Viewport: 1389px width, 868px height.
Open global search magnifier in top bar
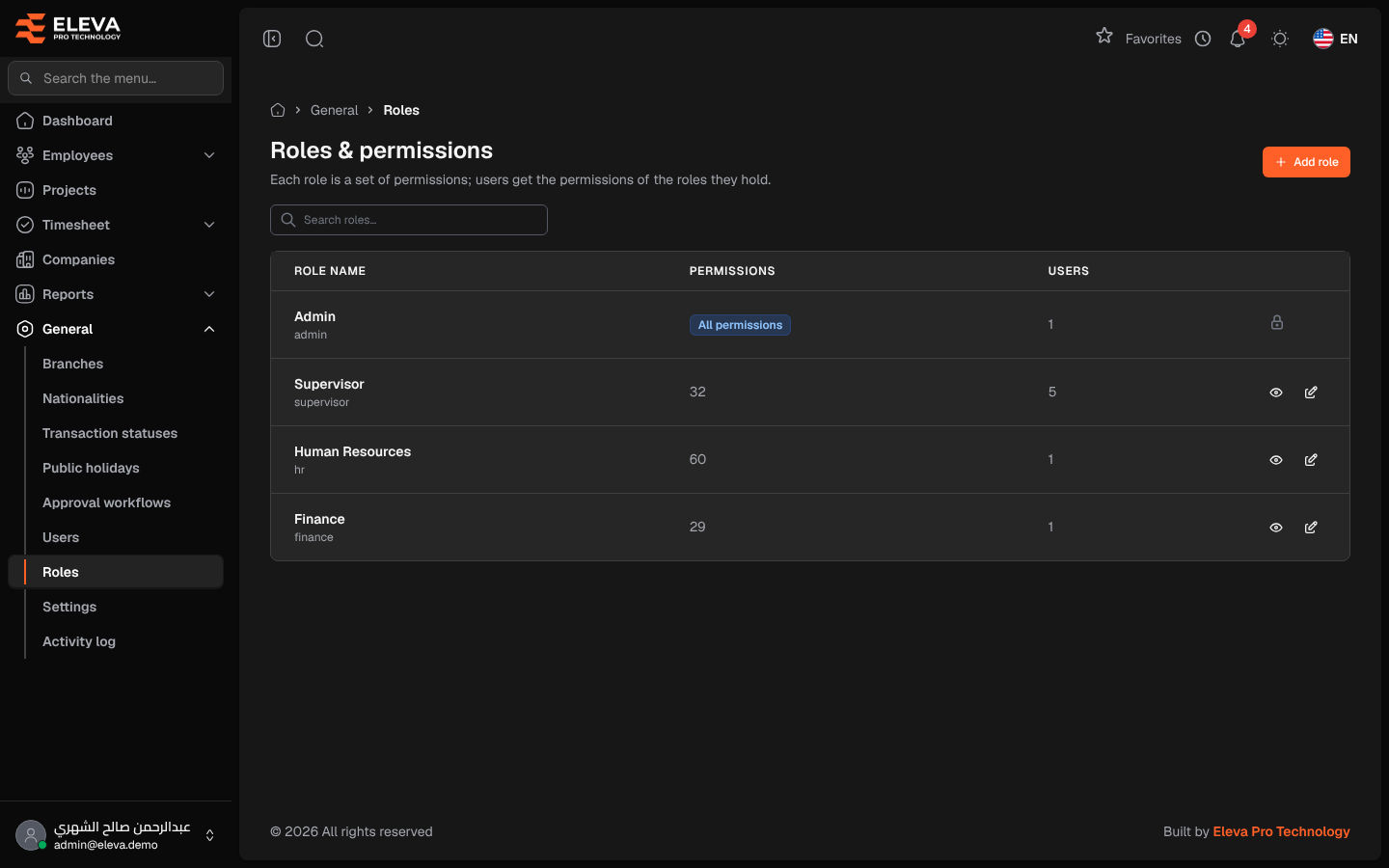[314, 39]
